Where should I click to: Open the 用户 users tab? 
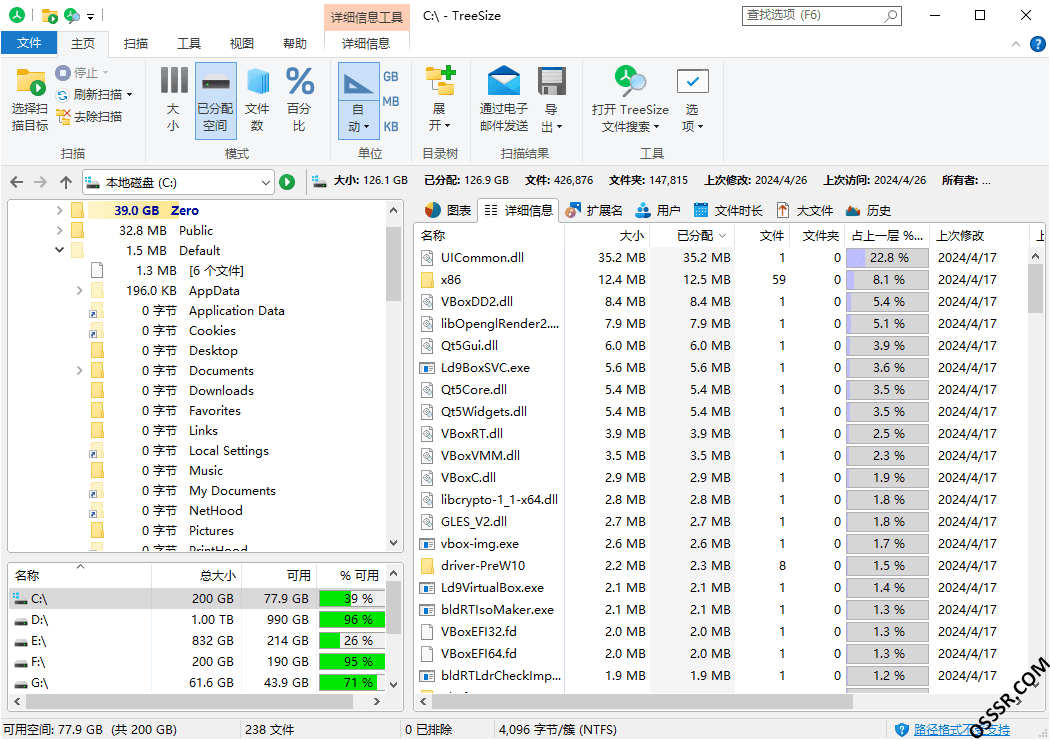(658, 210)
